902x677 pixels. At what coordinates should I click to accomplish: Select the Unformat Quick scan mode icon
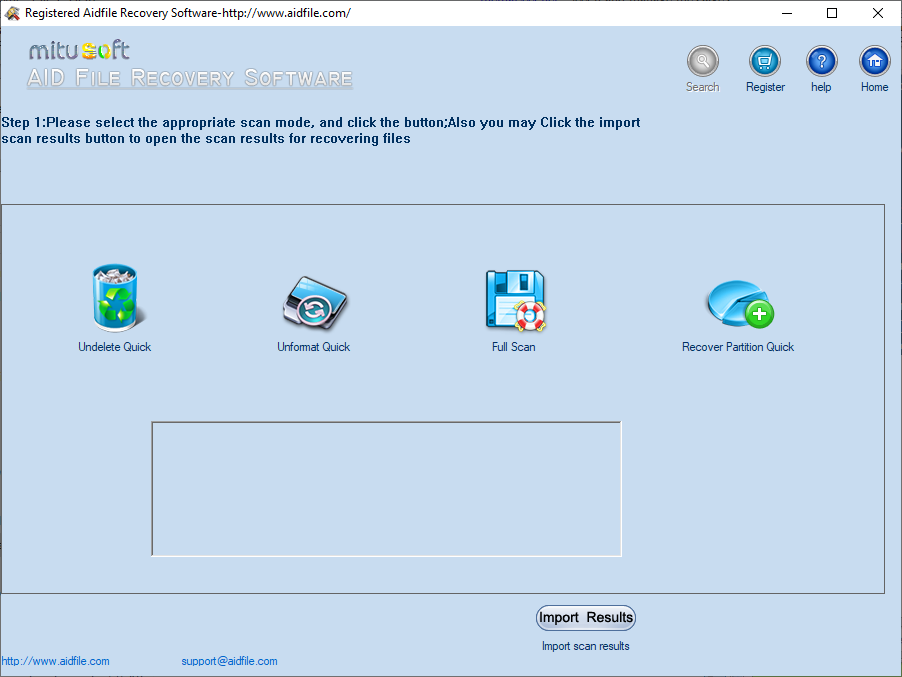click(313, 300)
